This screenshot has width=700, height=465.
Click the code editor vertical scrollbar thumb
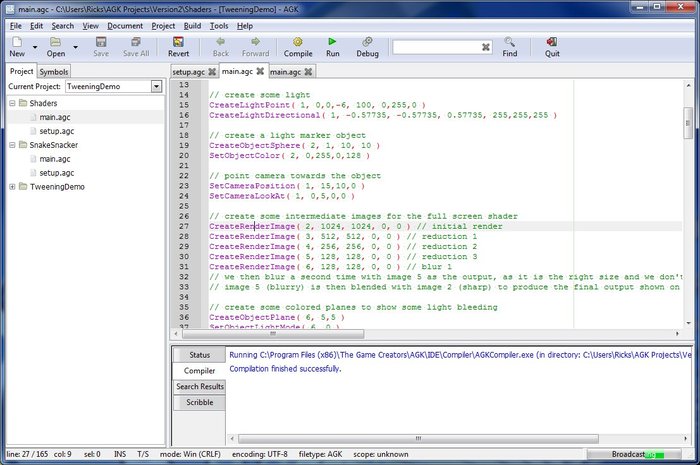tap(688, 123)
